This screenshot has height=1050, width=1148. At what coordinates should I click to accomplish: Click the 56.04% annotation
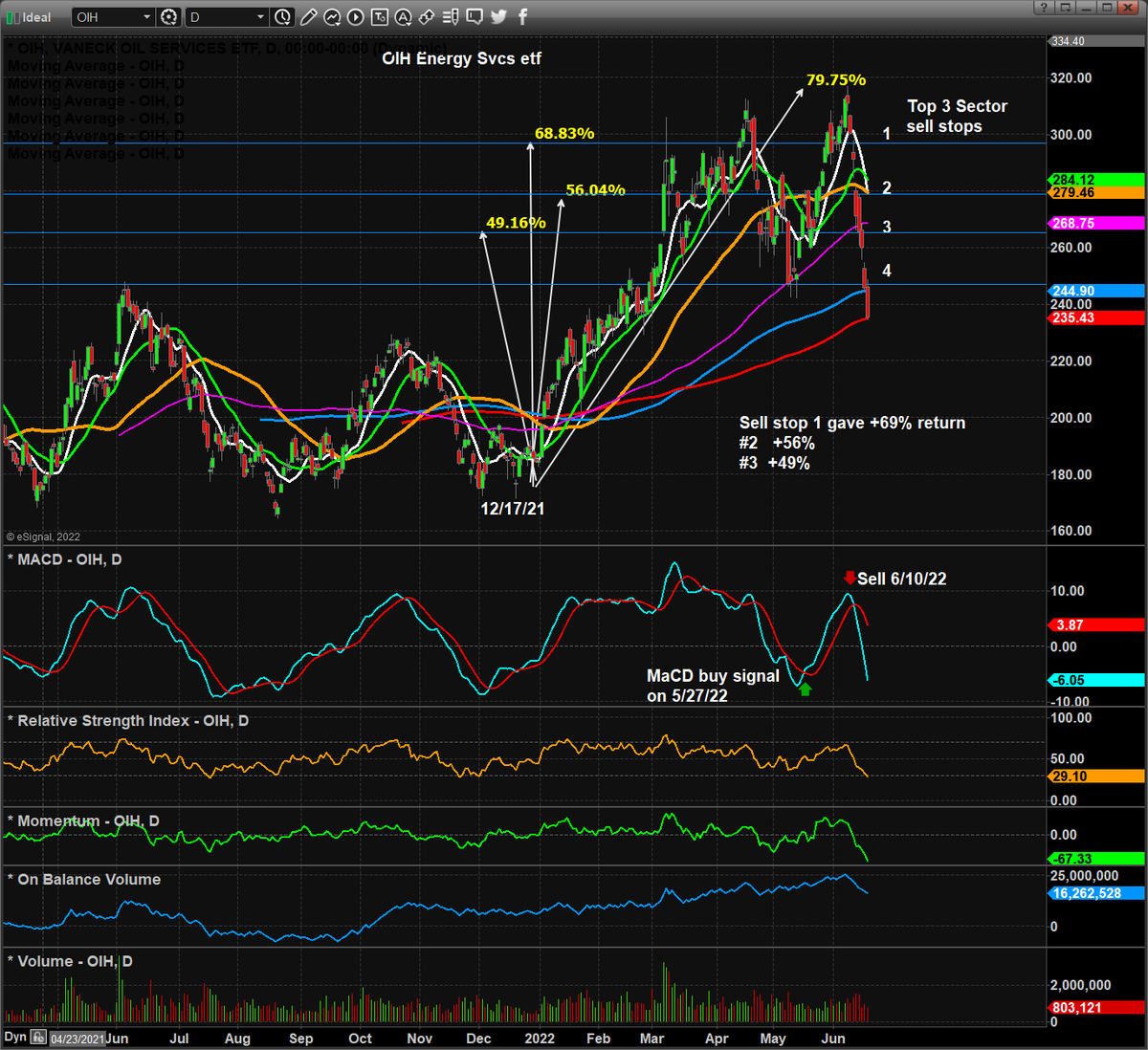595,190
